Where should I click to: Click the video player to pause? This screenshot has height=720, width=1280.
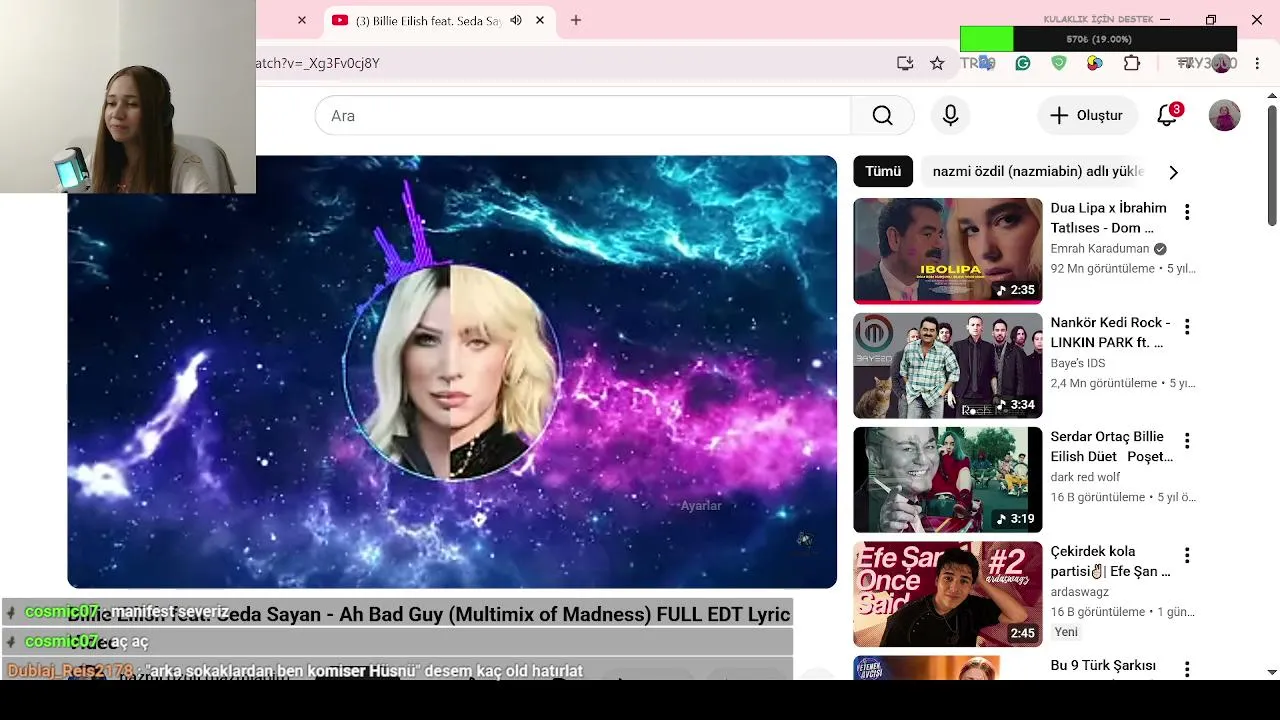point(452,372)
